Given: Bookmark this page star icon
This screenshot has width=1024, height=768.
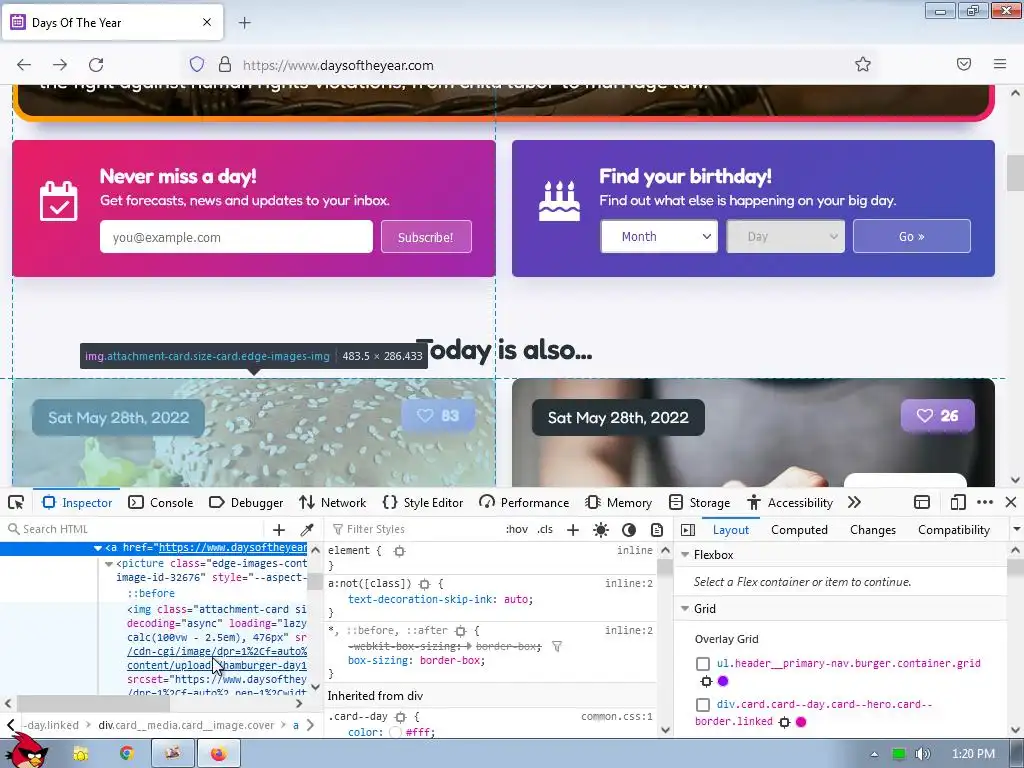Looking at the screenshot, I should click(863, 64).
